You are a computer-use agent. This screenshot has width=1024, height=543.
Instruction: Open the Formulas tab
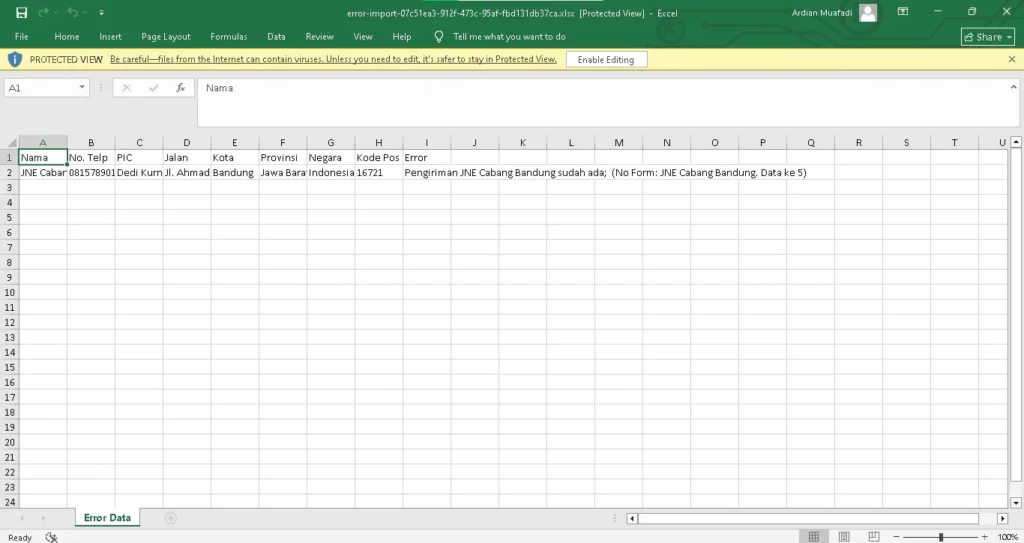tap(229, 37)
